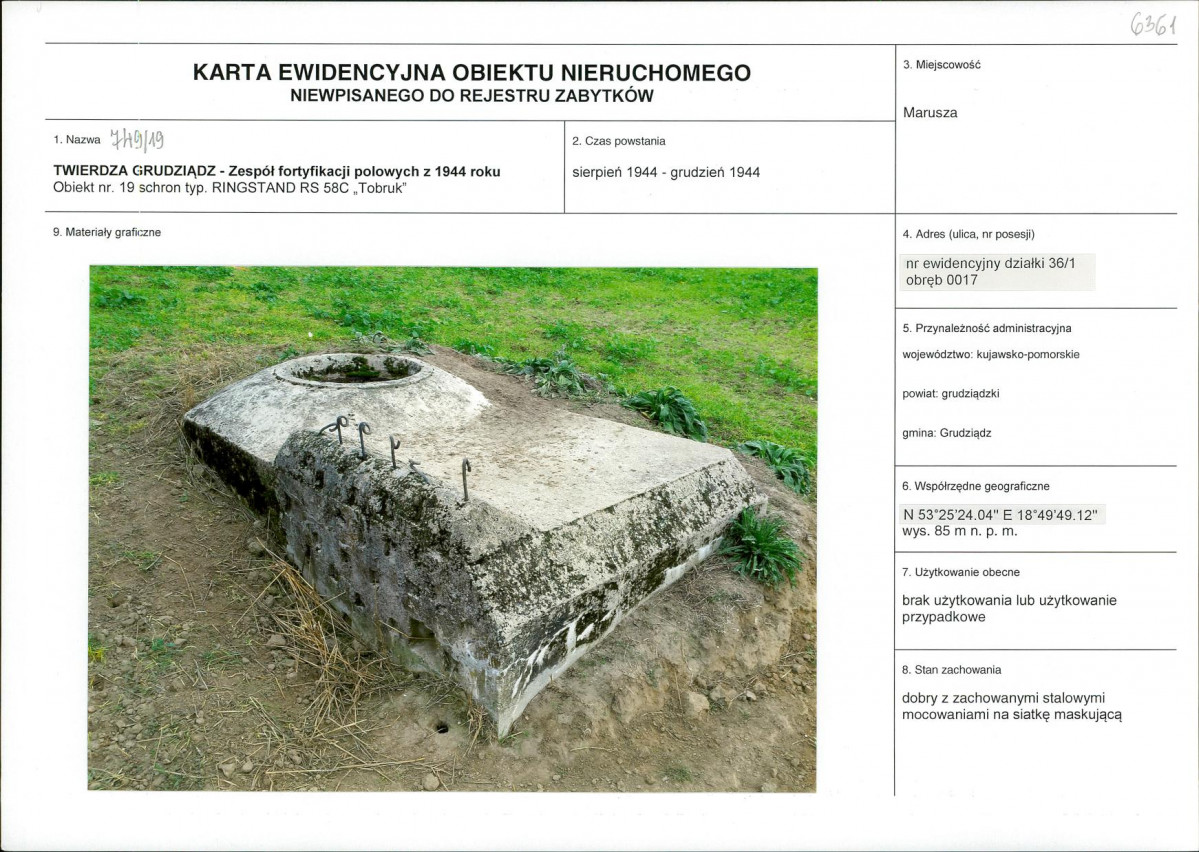The image size is (1199, 852).
Task: Click the label '2. Czas powstania'
Action: point(619,141)
